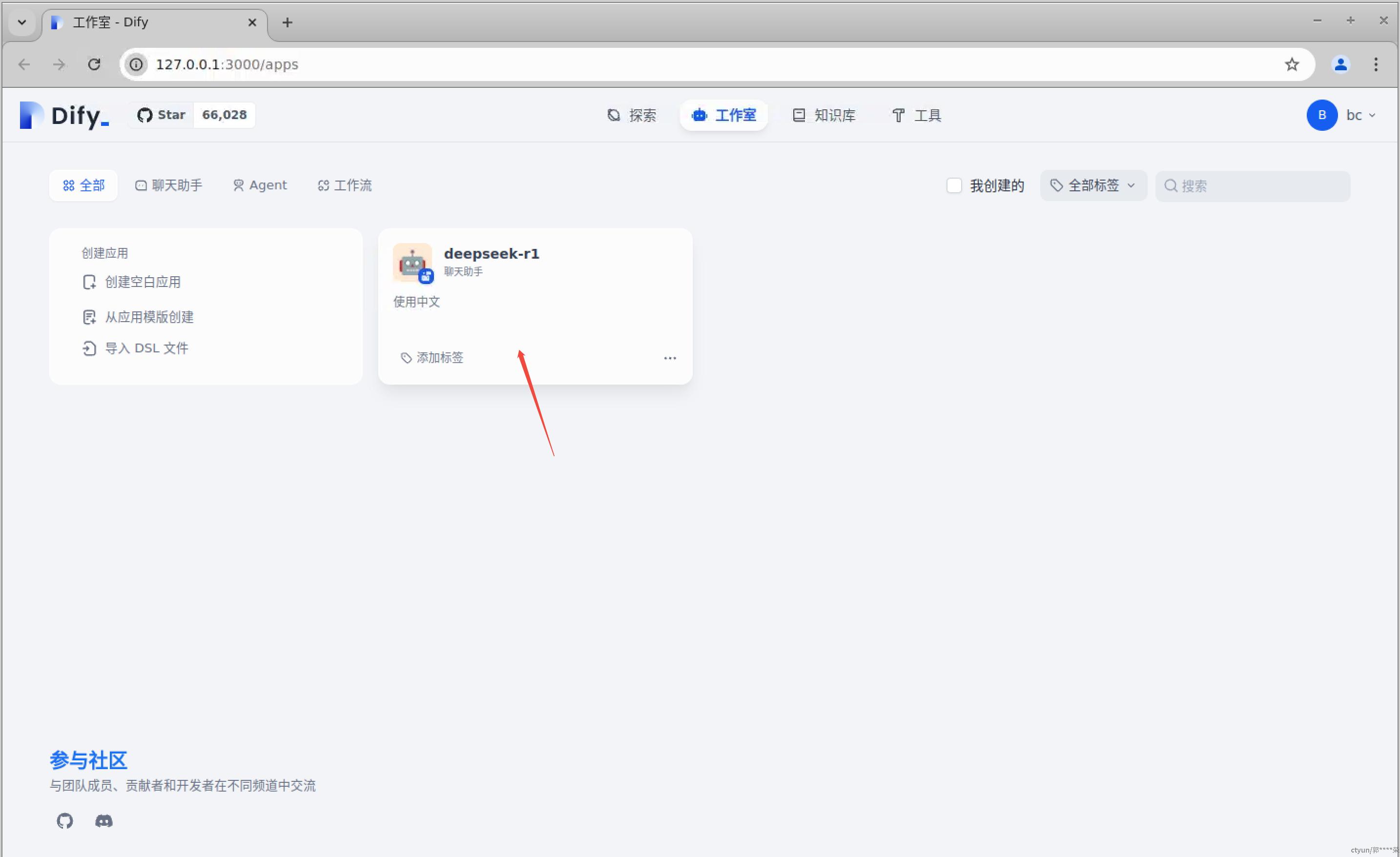Click the GitHub Star button
Image resolution: width=1400 pixels, height=857 pixels.
coord(162,115)
